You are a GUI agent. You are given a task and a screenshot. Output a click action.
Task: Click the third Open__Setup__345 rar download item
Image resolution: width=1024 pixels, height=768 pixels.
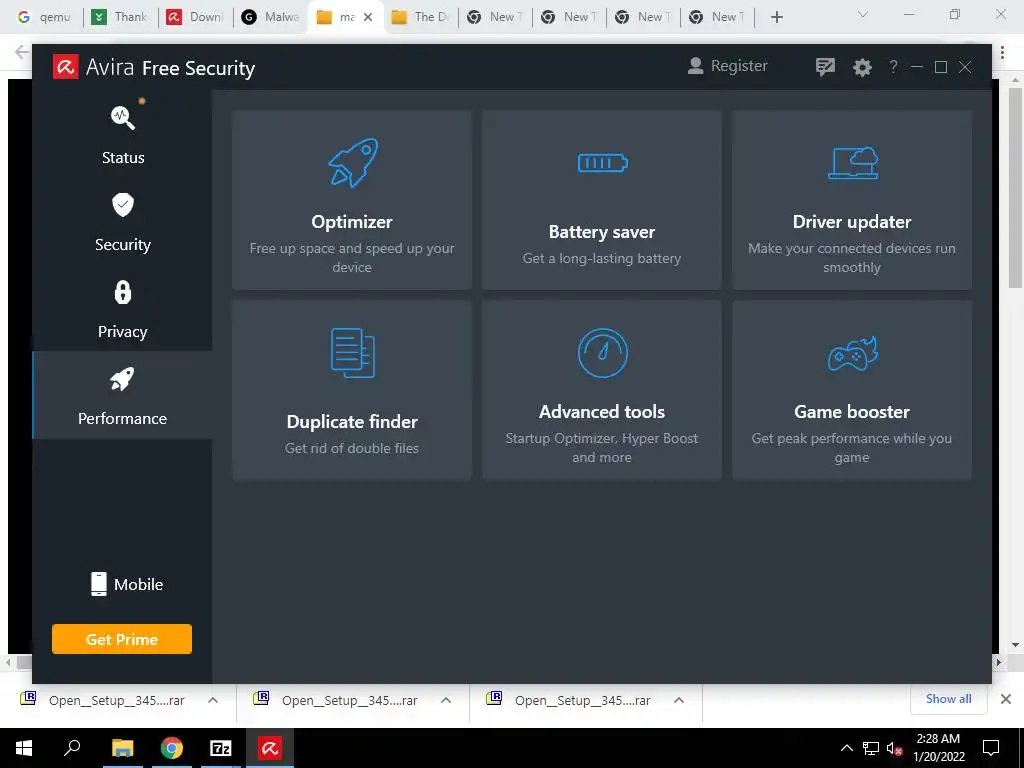[x=583, y=700]
